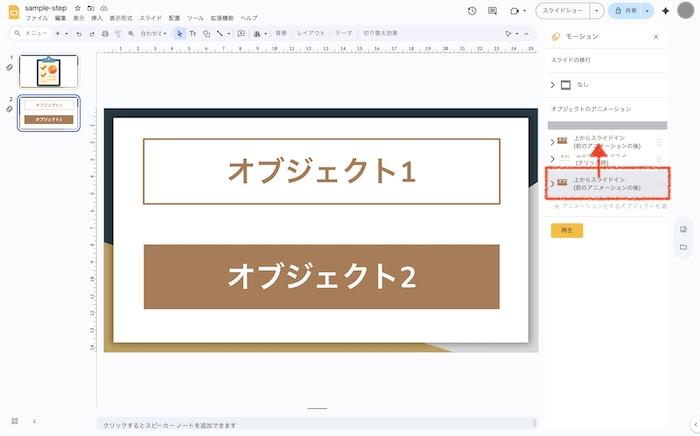Print the presentation
This screenshot has width=700, height=436.
coord(105,33)
